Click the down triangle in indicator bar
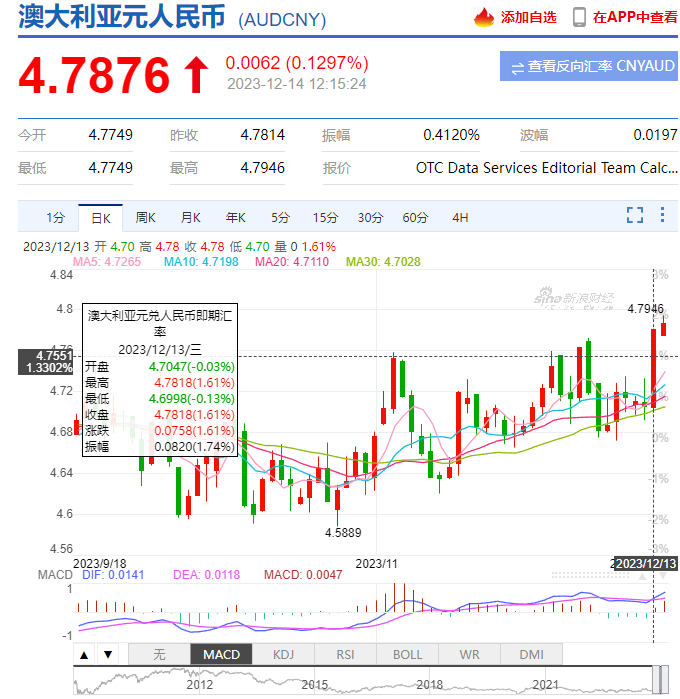 coord(108,655)
